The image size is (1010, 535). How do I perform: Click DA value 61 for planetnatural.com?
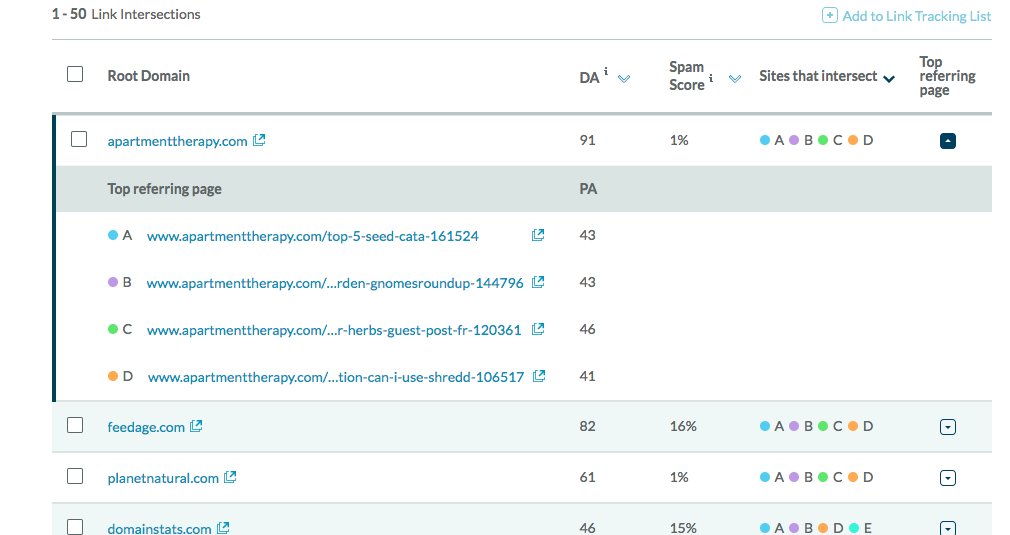coord(587,477)
